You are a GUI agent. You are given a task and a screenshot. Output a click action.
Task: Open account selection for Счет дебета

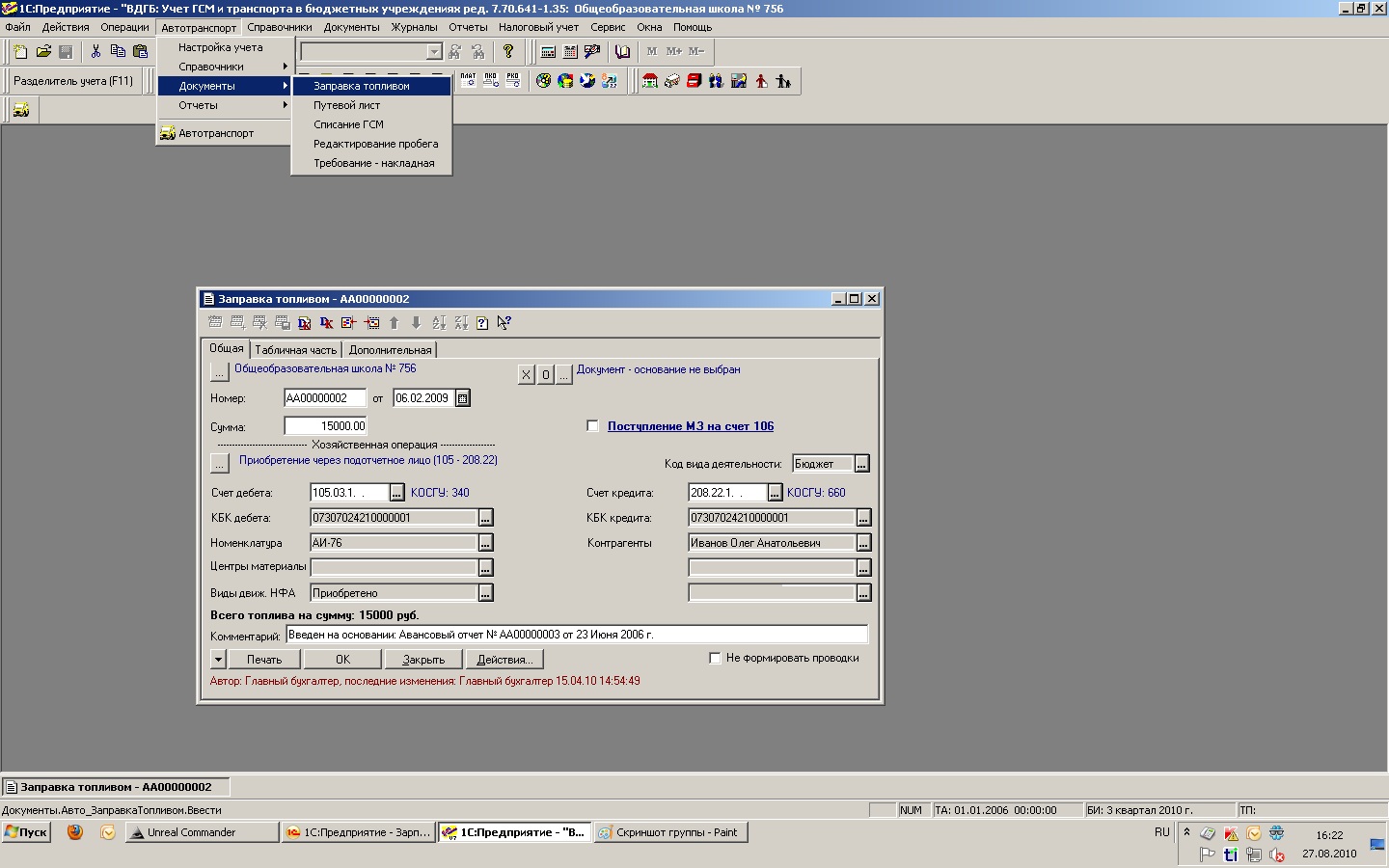pyautogui.click(x=396, y=493)
